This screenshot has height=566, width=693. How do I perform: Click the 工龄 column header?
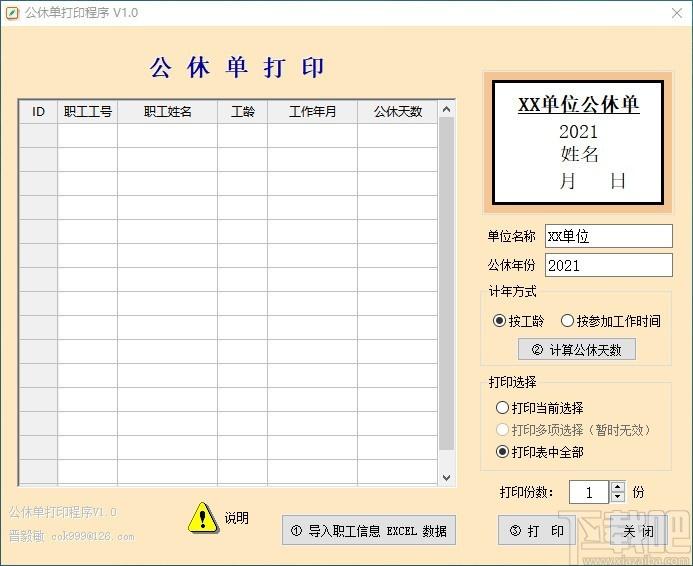(243, 111)
